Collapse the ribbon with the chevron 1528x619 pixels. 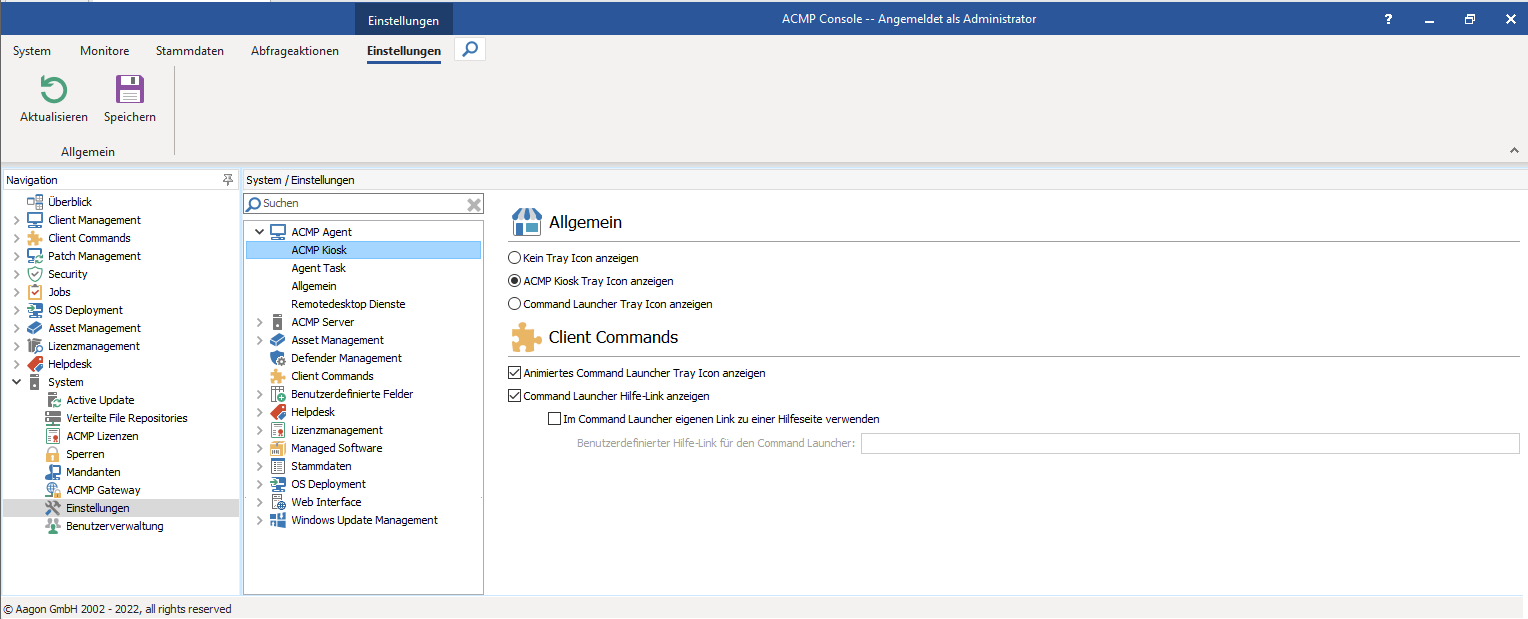tap(1513, 150)
